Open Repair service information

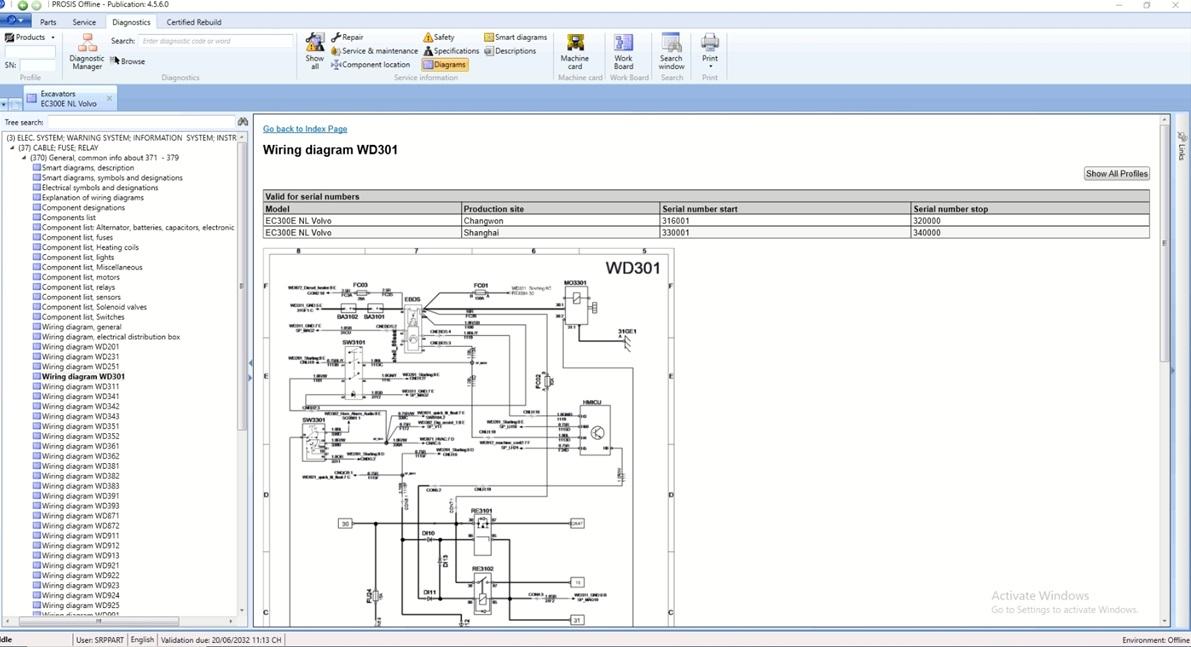click(347, 37)
